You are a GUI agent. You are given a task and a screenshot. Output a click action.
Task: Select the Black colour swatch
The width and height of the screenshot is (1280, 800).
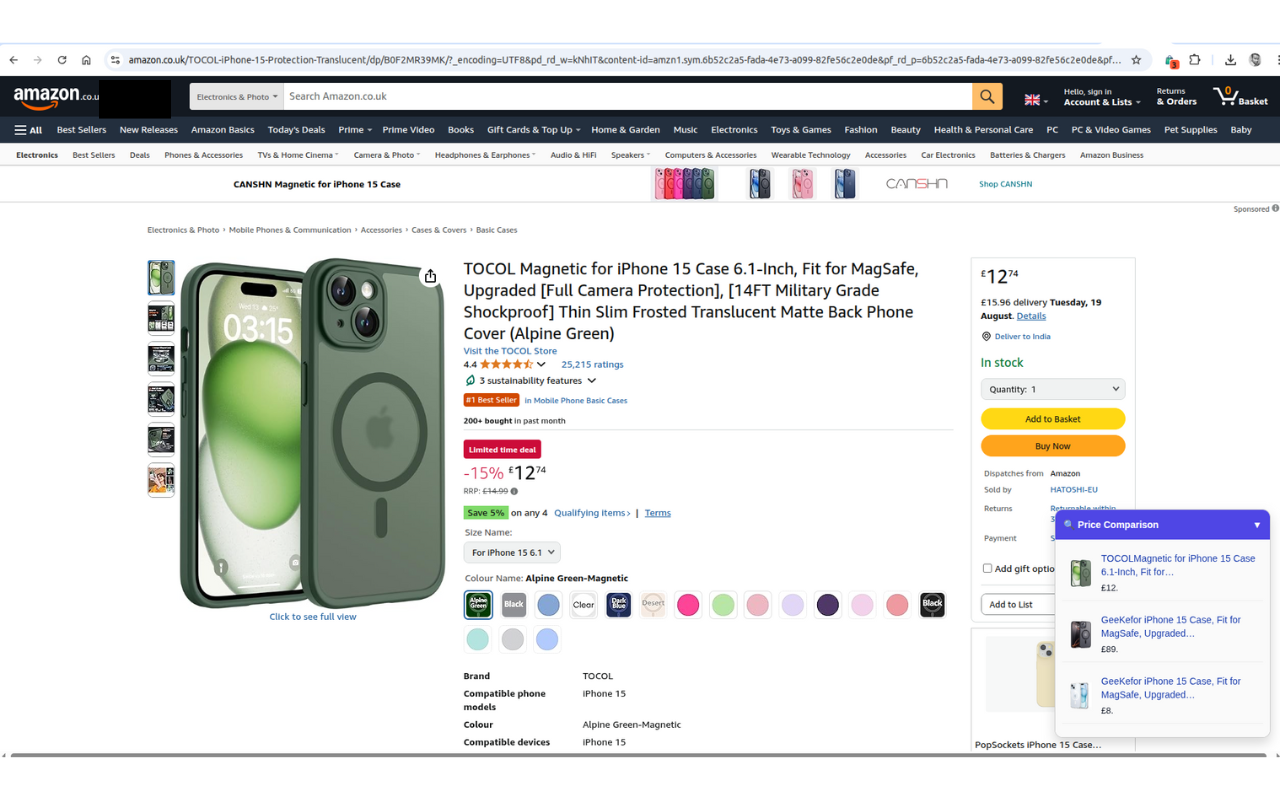tap(513, 604)
